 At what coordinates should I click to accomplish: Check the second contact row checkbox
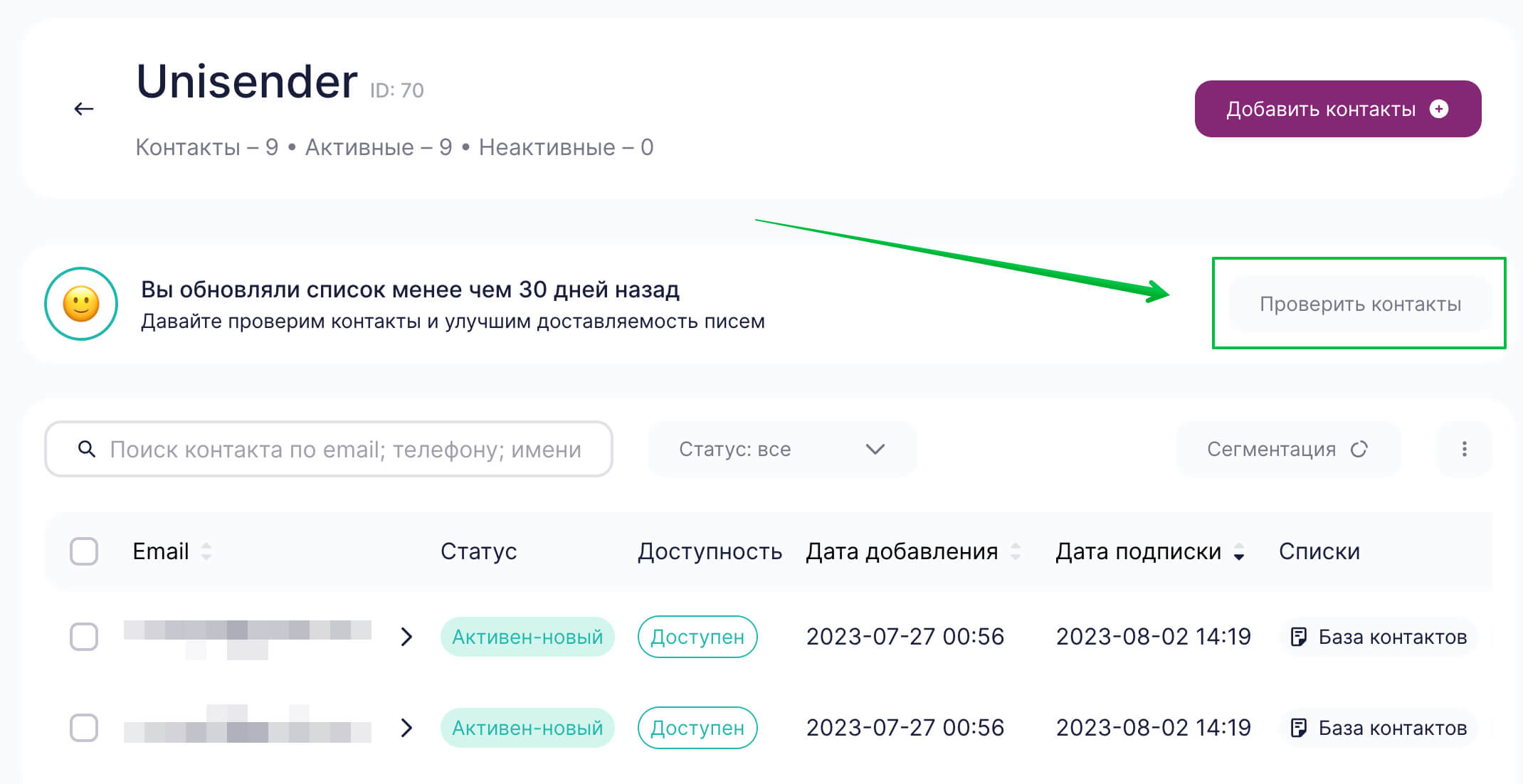84,728
